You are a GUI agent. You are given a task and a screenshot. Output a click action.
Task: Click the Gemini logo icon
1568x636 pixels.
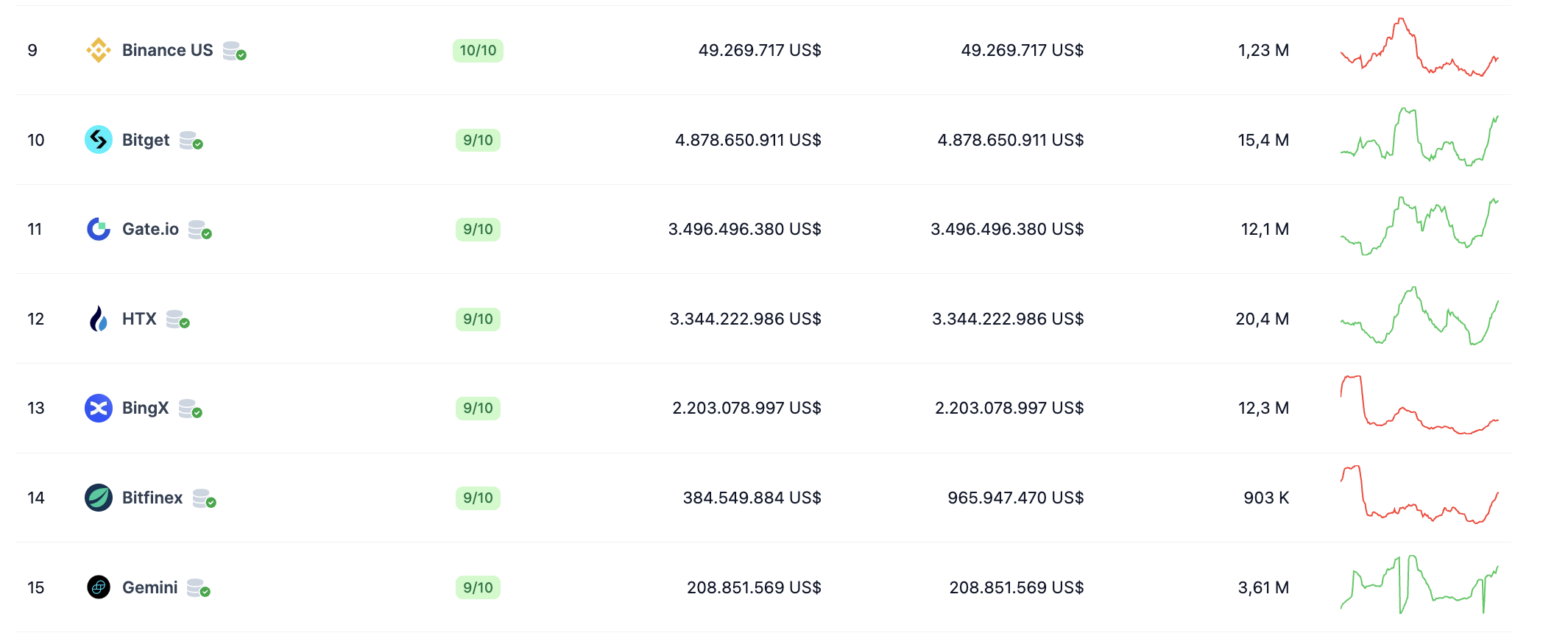(x=98, y=587)
